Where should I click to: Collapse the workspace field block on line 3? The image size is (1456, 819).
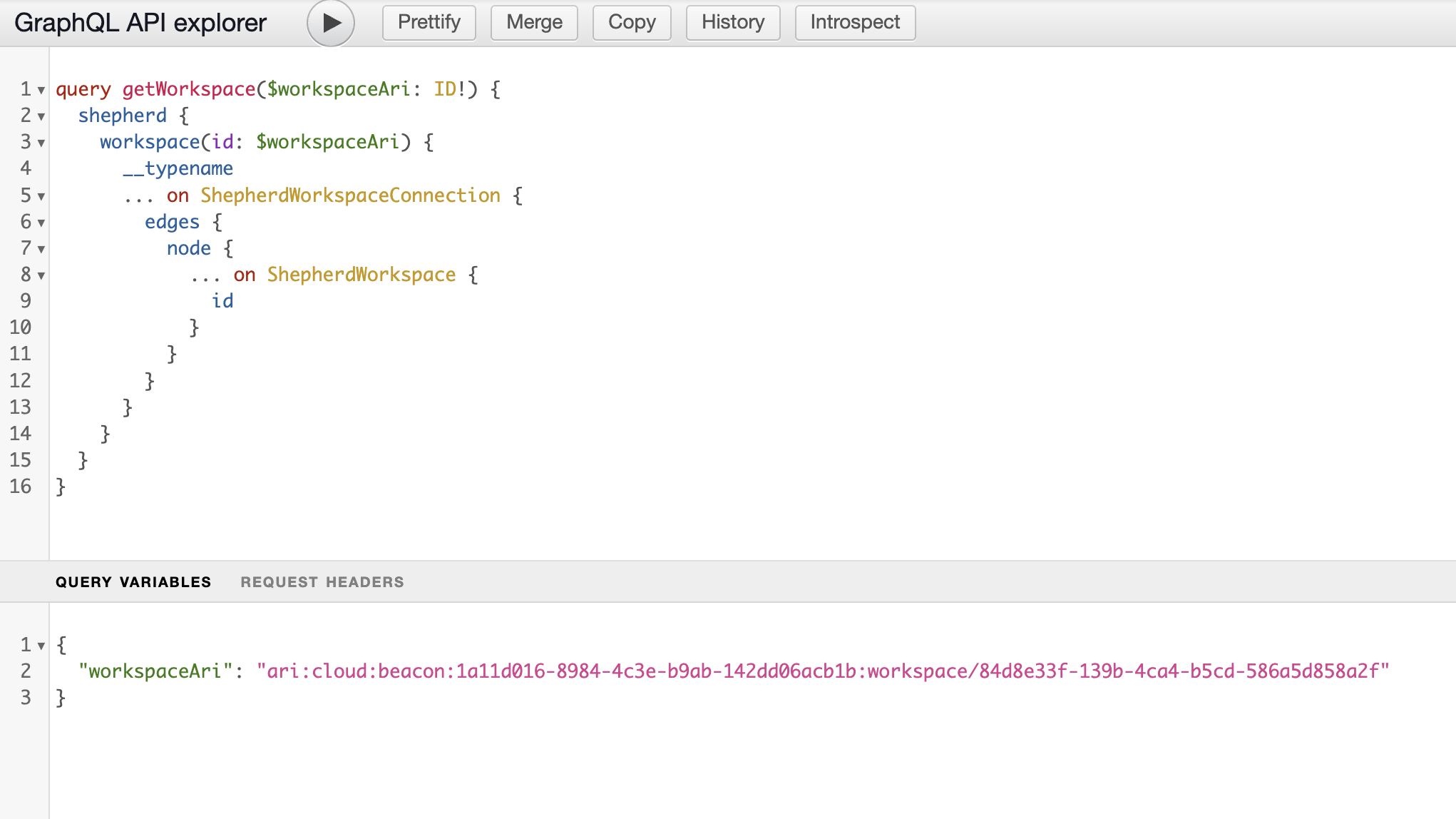41,143
